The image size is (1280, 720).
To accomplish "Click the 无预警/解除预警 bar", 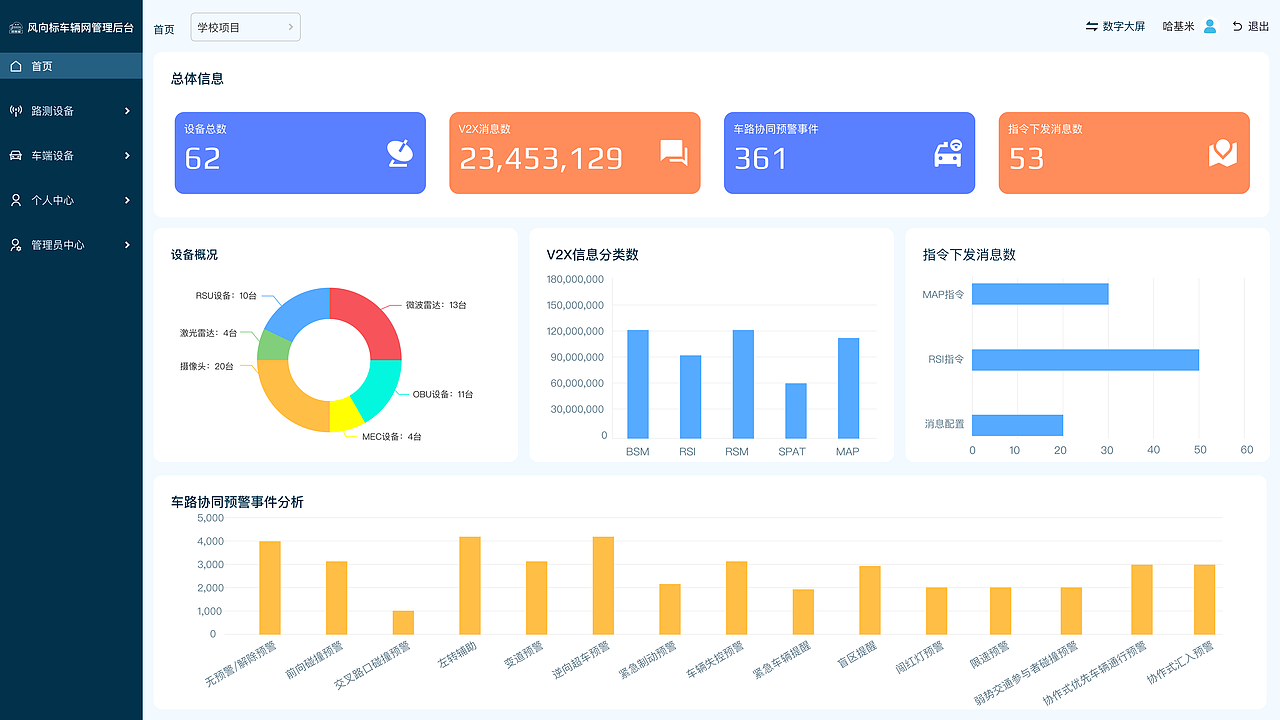I will pos(270,587).
